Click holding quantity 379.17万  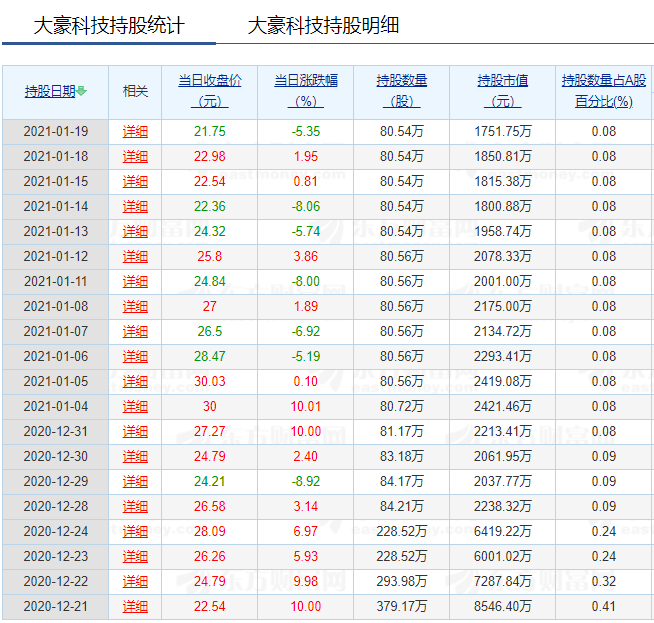402,607
